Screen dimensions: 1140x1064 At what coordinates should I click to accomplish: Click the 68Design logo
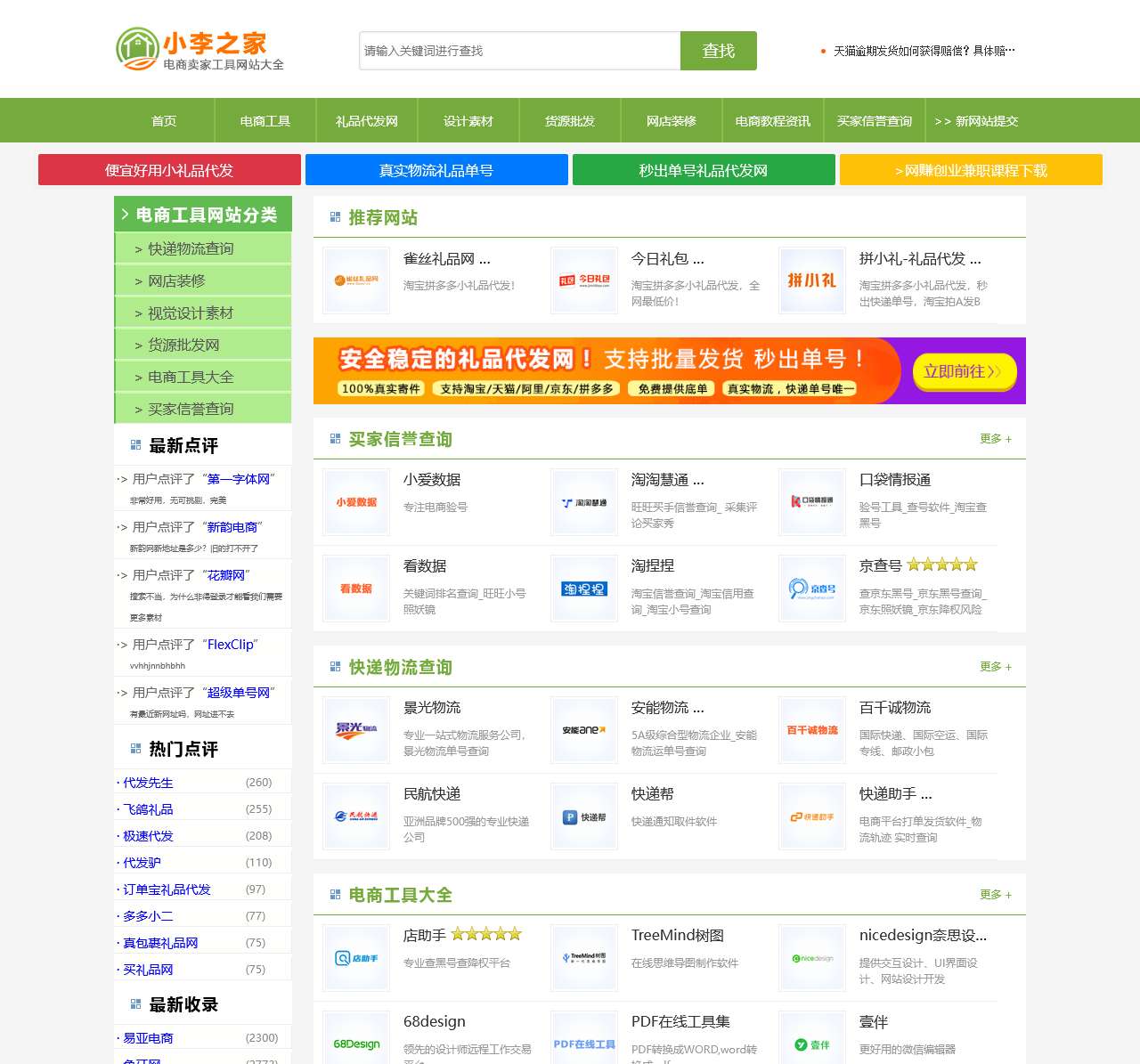[x=355, y=1040]
